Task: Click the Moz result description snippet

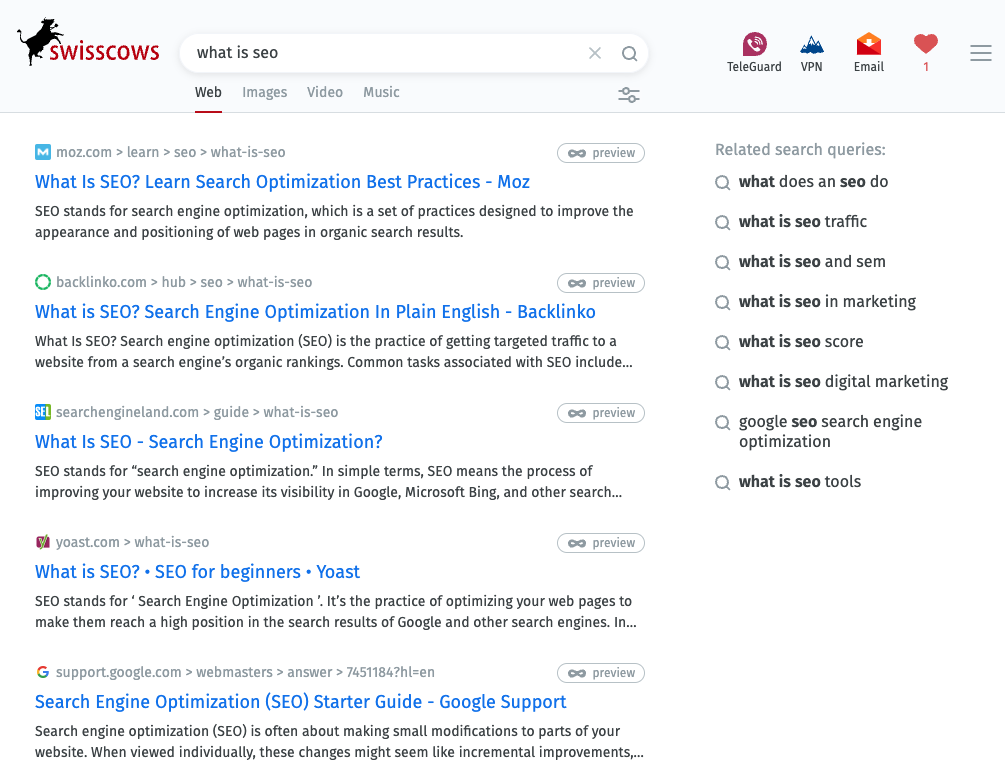Action: point(334,222)
